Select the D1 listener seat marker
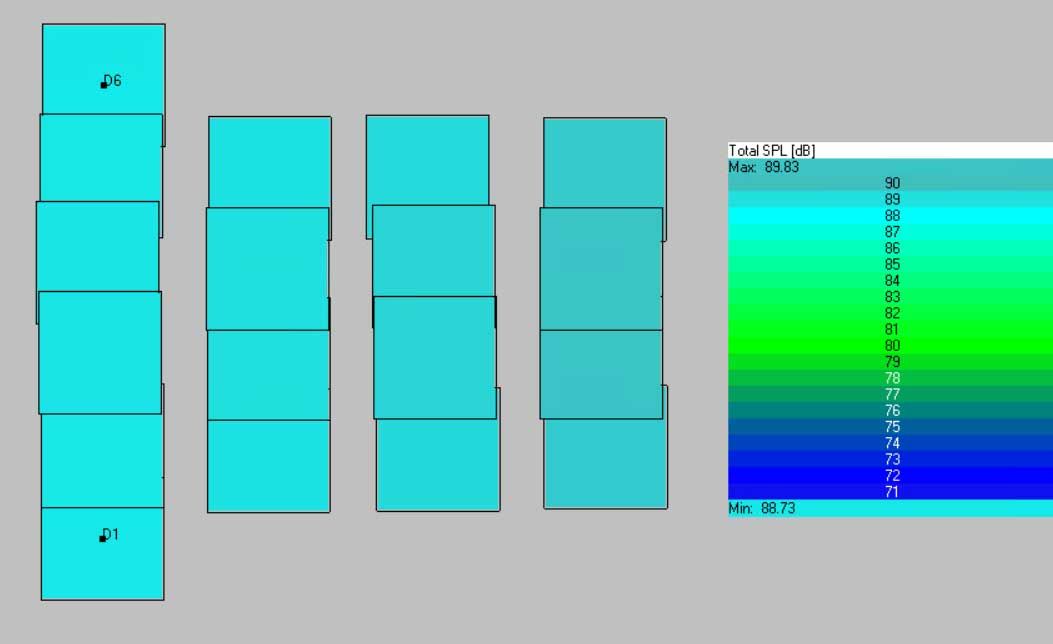Screen dimensions: 1053x644 pos(103,539)
